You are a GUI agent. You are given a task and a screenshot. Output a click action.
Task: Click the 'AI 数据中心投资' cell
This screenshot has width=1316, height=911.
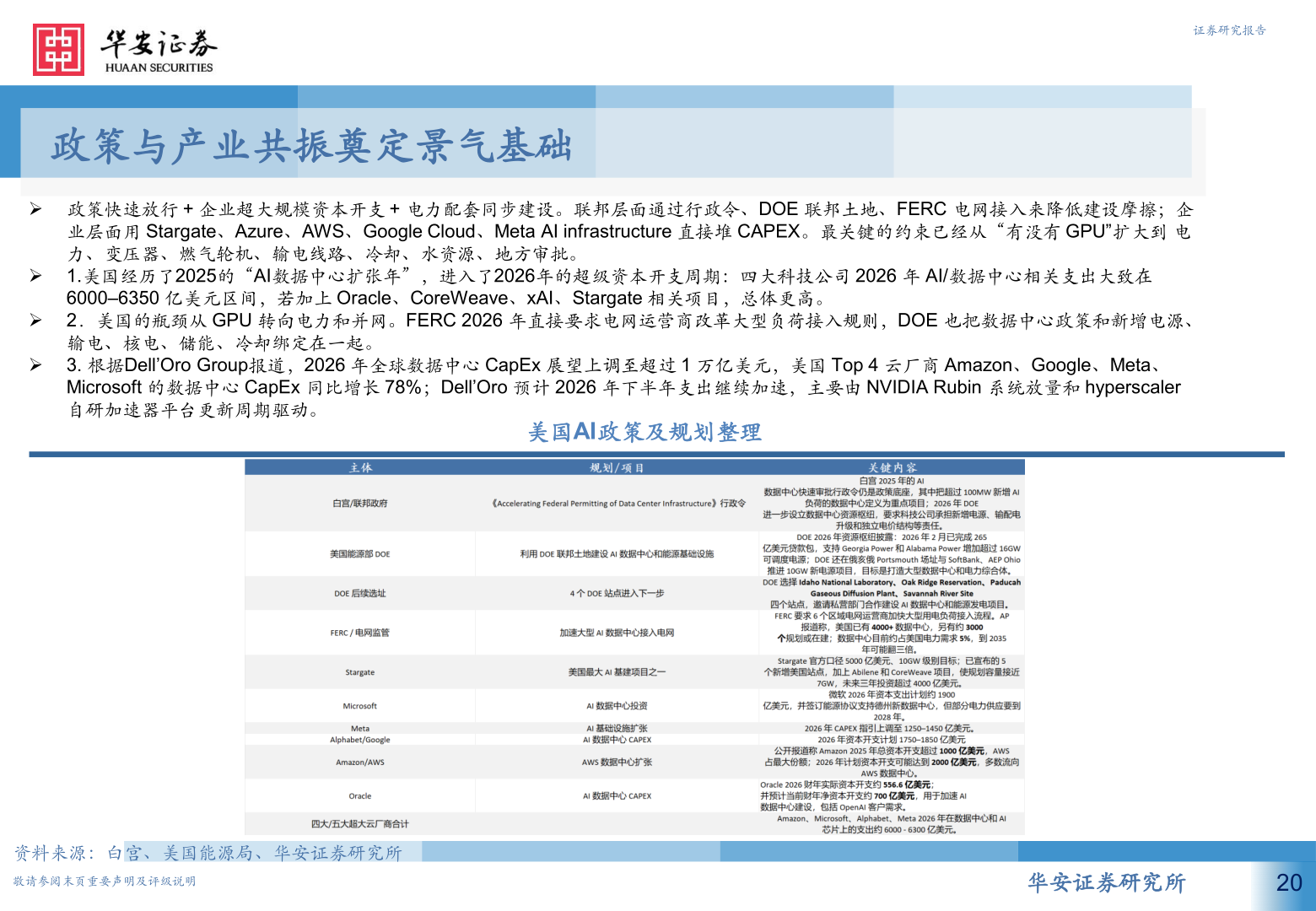click(x=617, y=706)
